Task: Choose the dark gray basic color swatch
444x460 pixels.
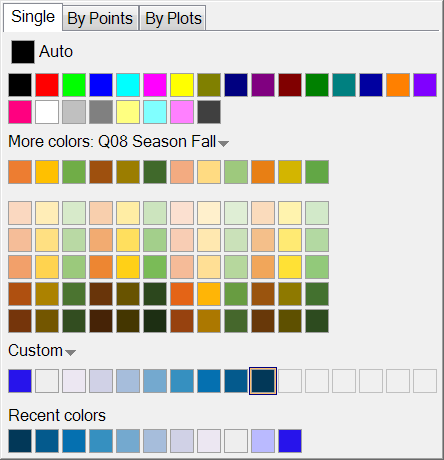Action: point(209,112)
